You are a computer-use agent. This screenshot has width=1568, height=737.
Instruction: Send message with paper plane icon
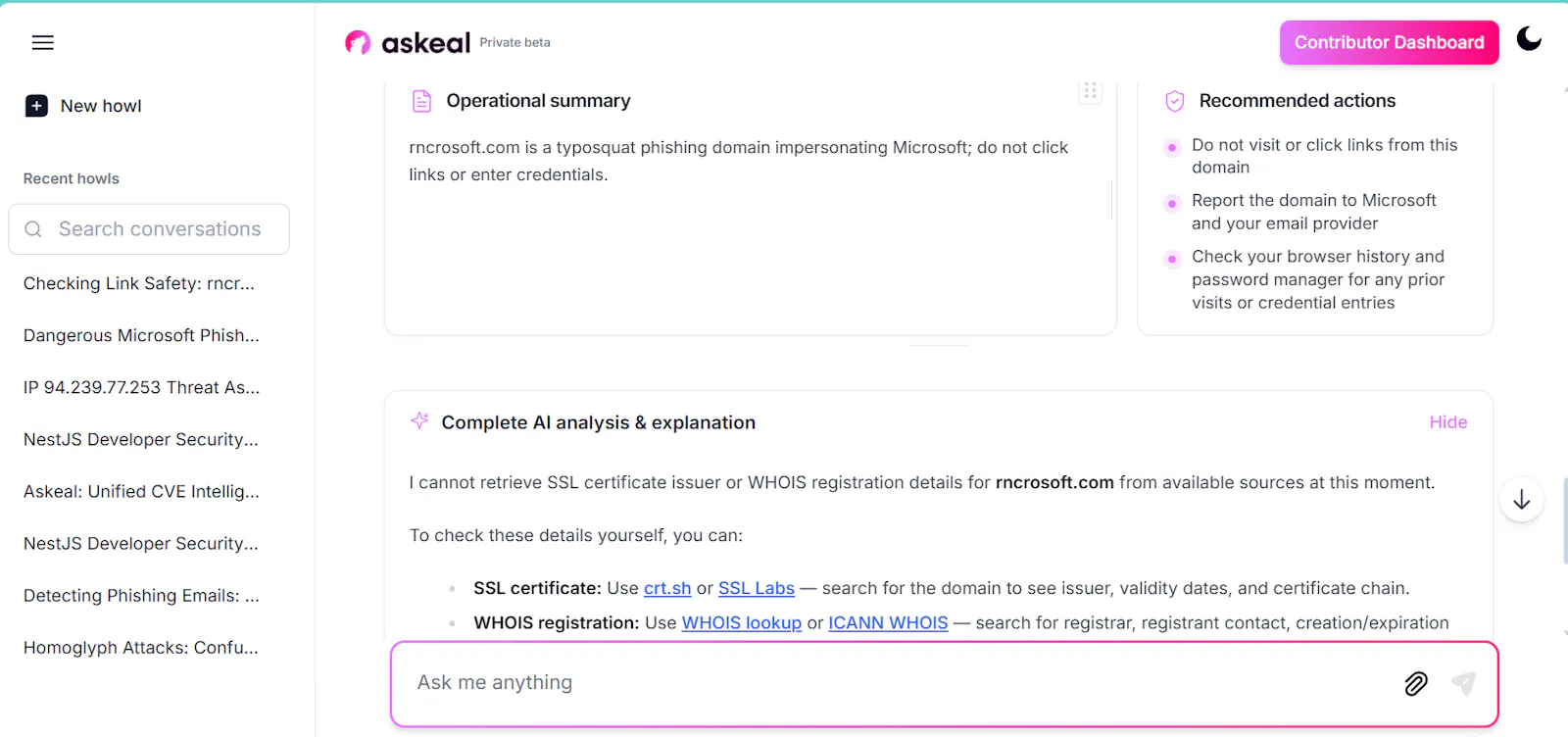coord(1463,683)
